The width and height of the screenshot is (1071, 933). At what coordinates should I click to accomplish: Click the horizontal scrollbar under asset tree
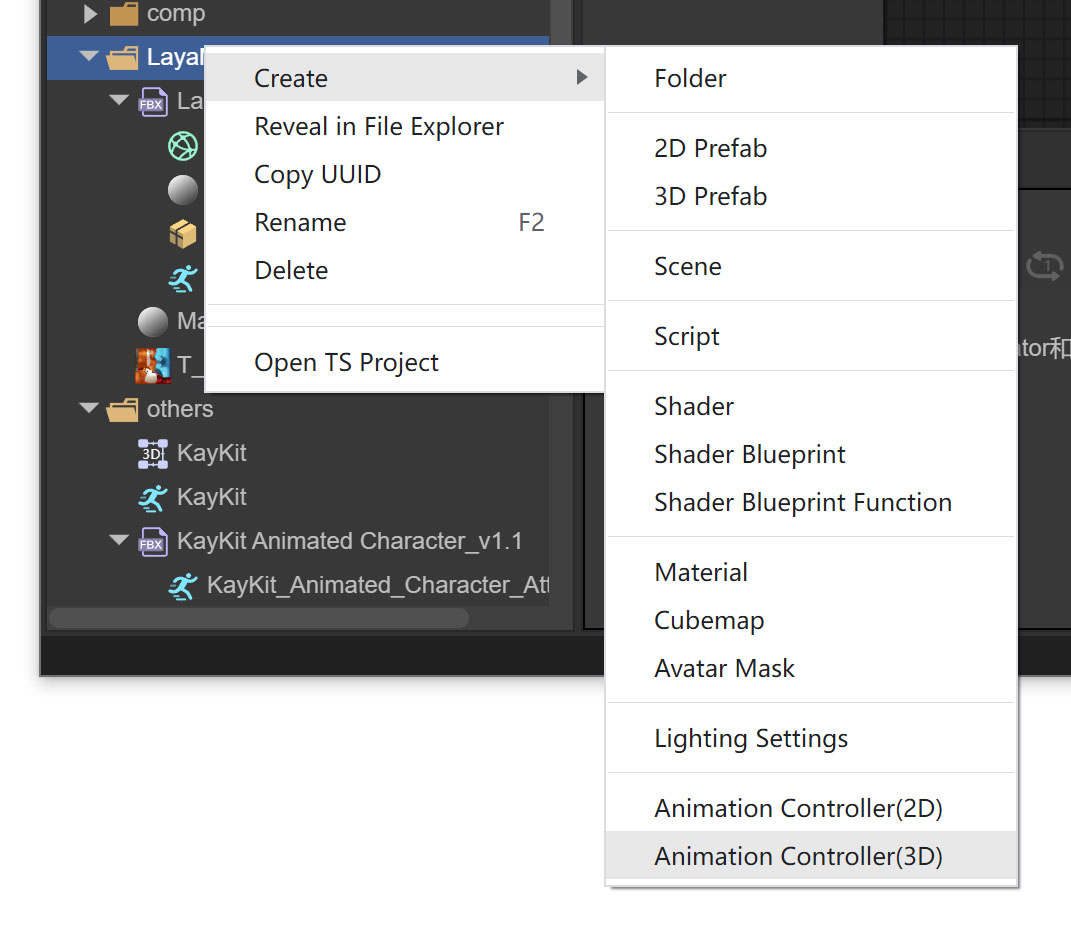258,618
